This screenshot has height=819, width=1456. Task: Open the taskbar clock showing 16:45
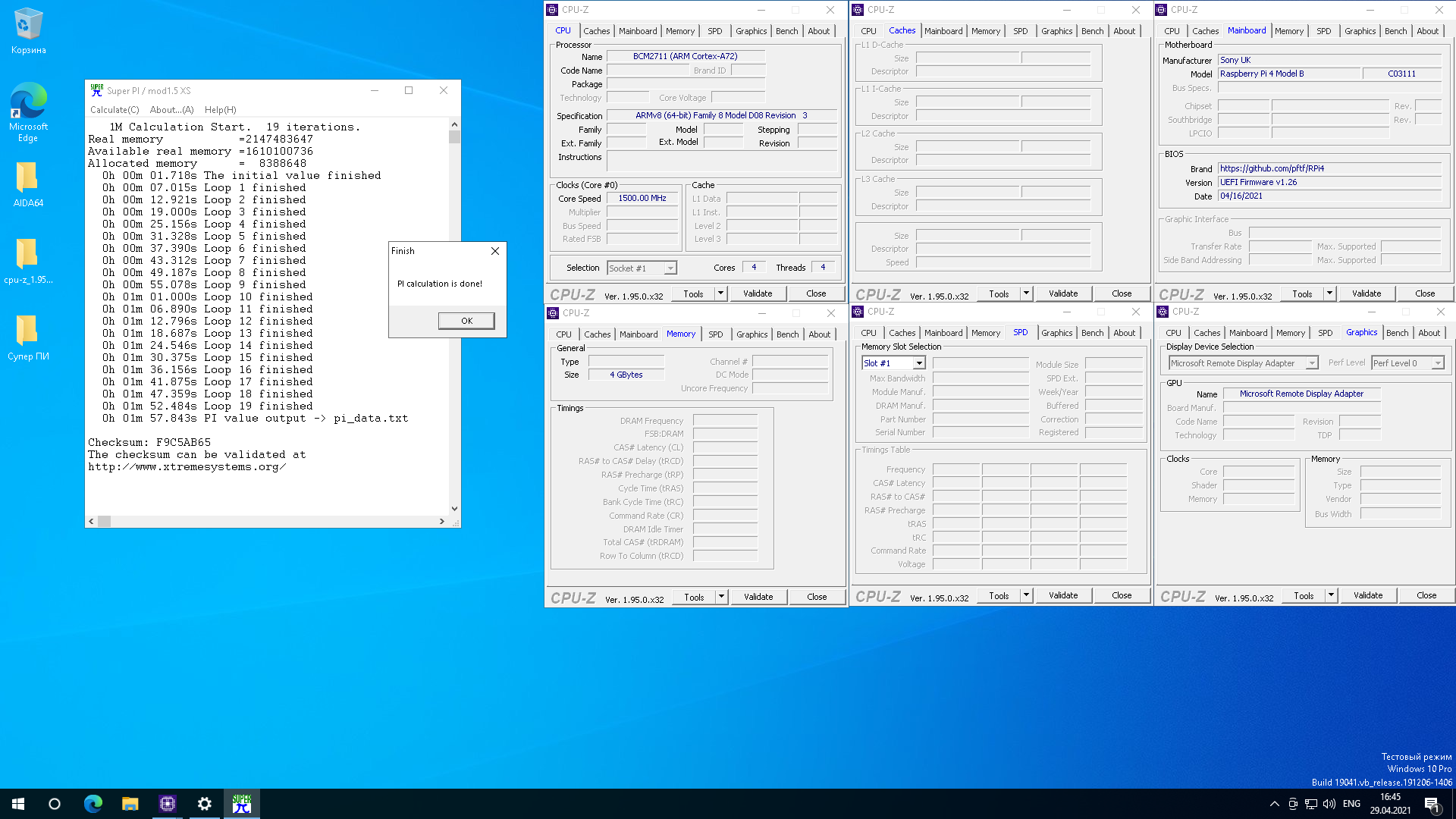pyautogui.click(x=1390, y=804)
